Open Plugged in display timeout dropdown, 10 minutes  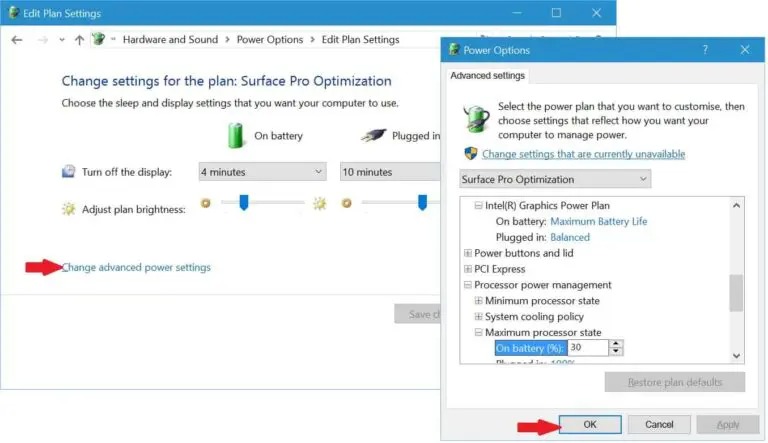pyautogui.click(x=390, y=172)
